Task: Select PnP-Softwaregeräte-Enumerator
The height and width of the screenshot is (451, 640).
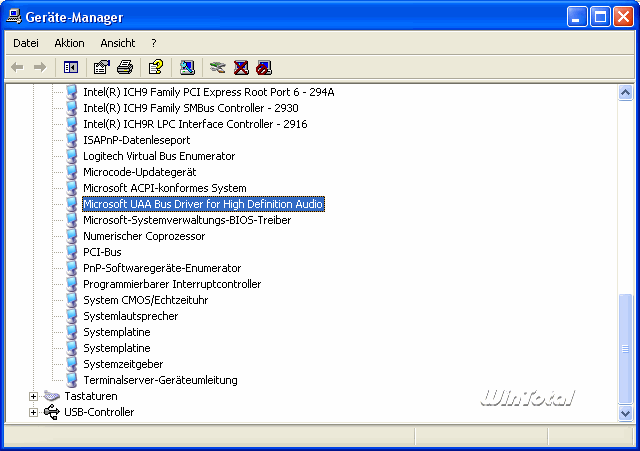Action: pyautogui.click(x=162, y=268)
